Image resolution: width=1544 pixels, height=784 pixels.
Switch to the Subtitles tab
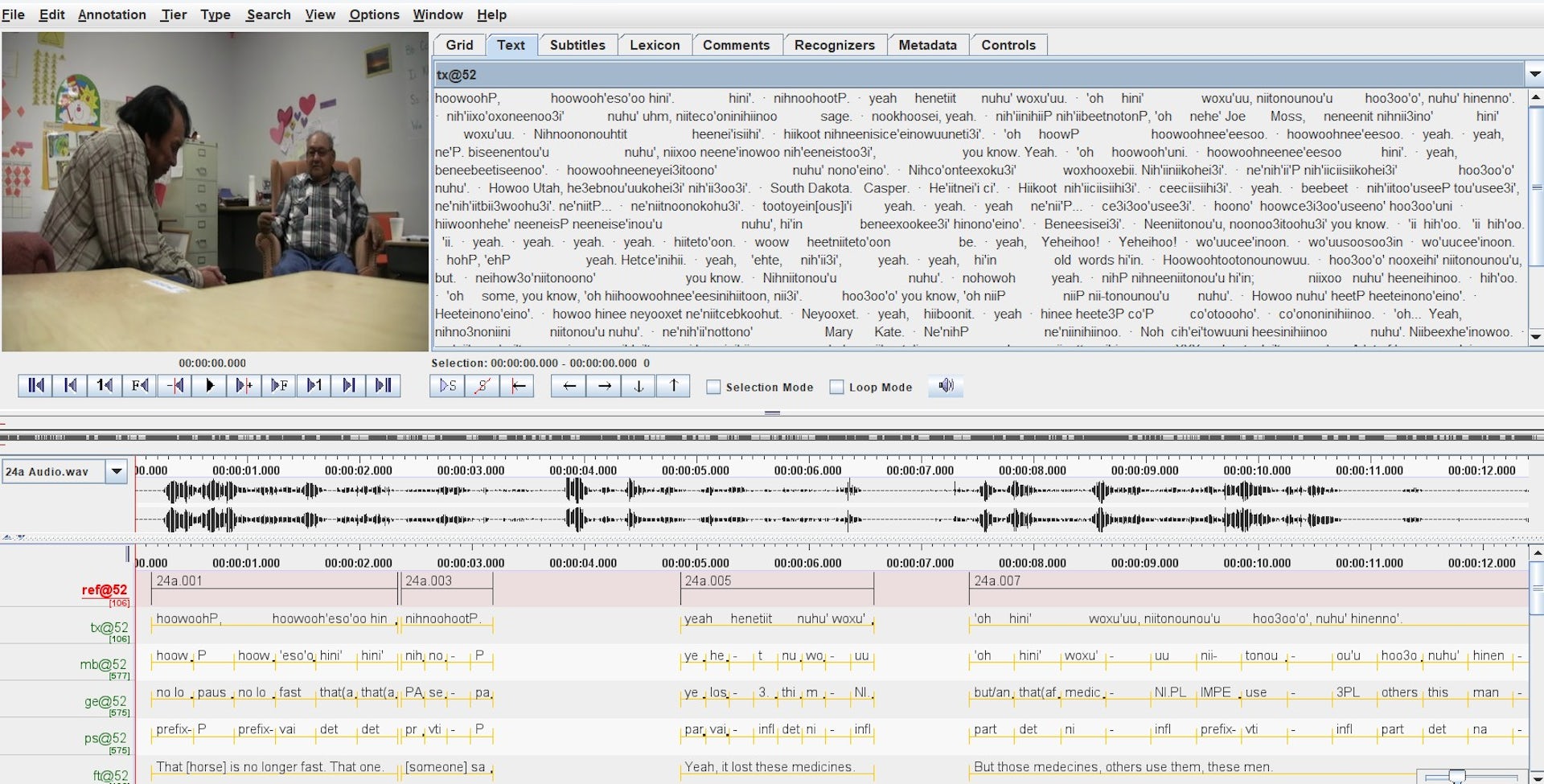click(x=577, y=45)
